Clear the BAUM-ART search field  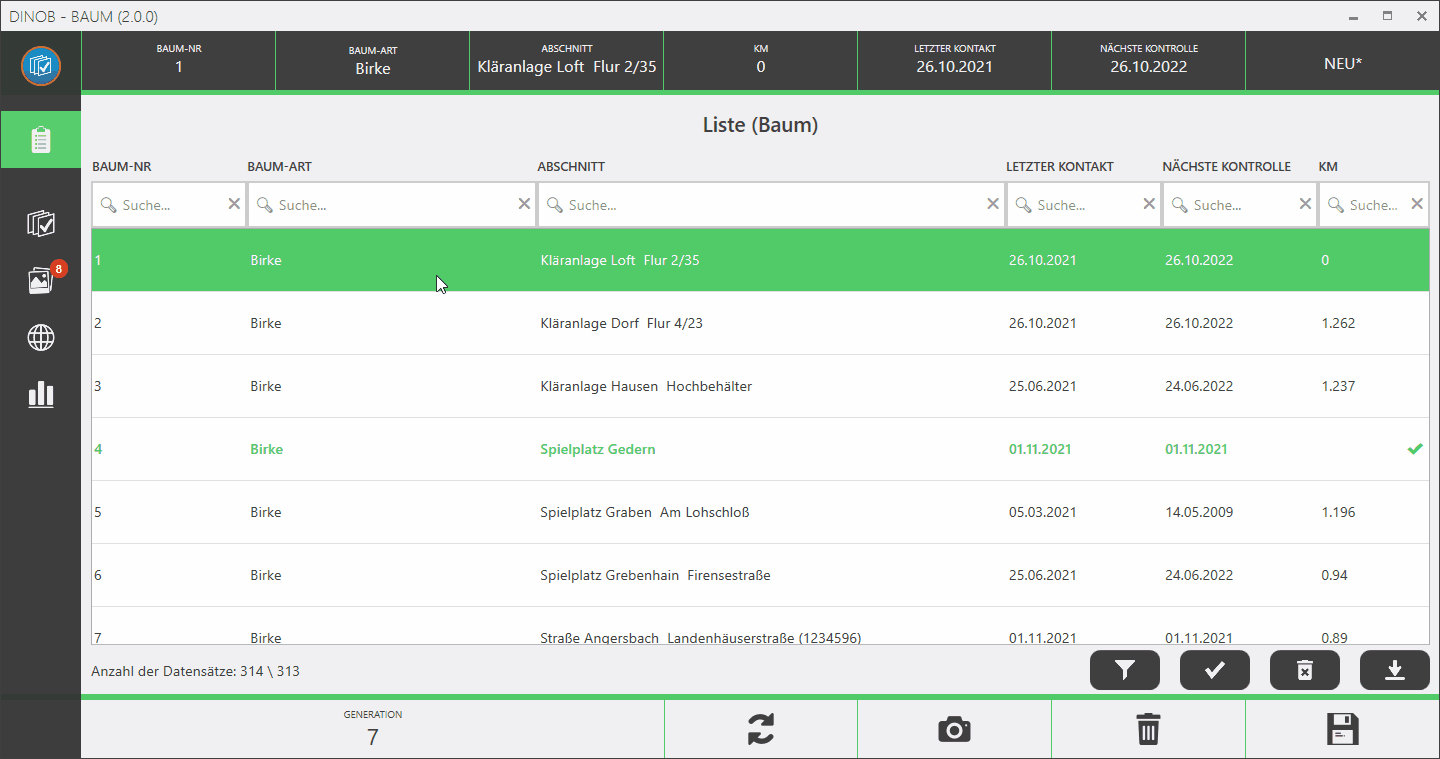click(524, 204)
